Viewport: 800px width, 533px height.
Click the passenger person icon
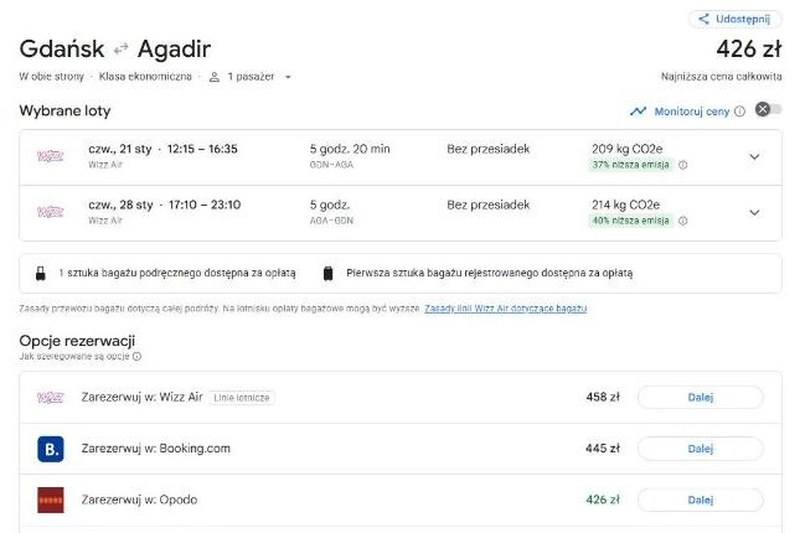(214, 77)
